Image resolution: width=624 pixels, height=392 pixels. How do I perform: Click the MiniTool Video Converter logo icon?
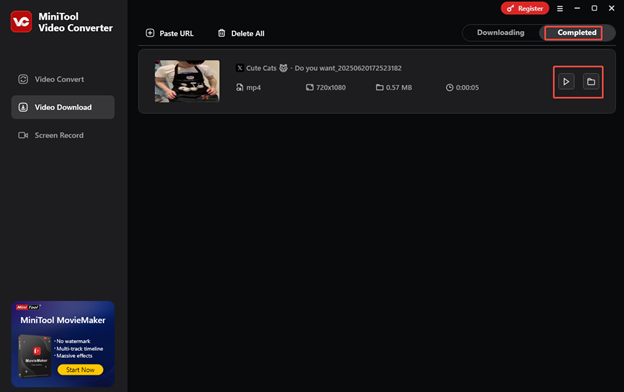pos(21,21)
